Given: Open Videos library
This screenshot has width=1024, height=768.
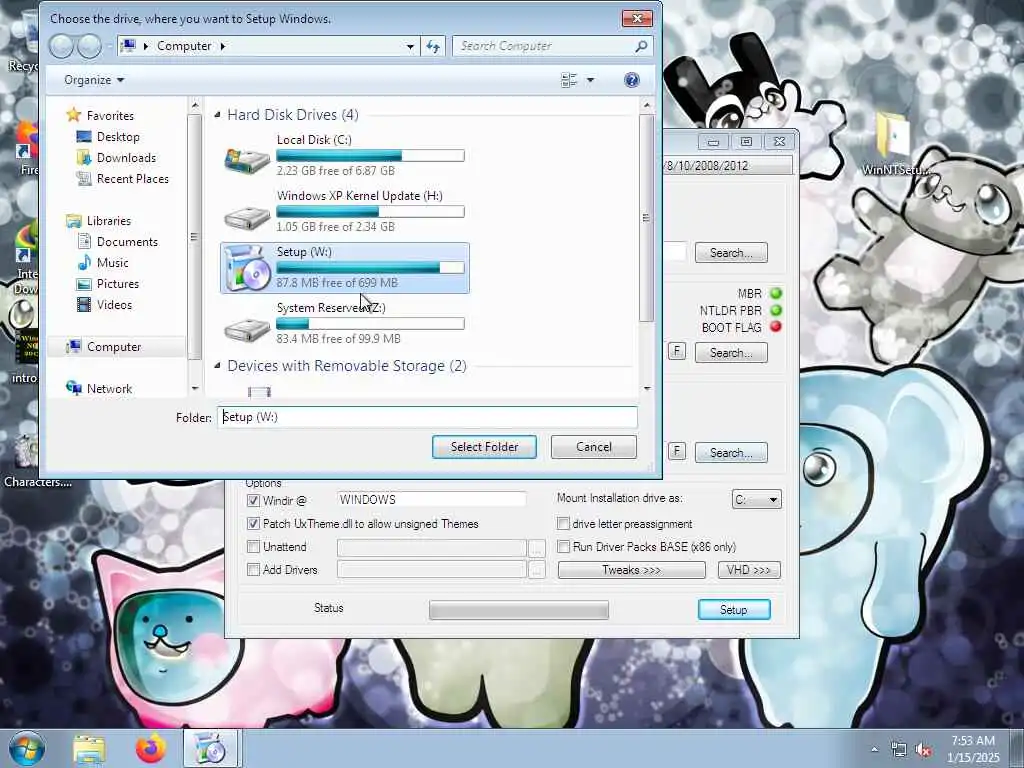Looking at the screenshot, I should click(114, 304).
